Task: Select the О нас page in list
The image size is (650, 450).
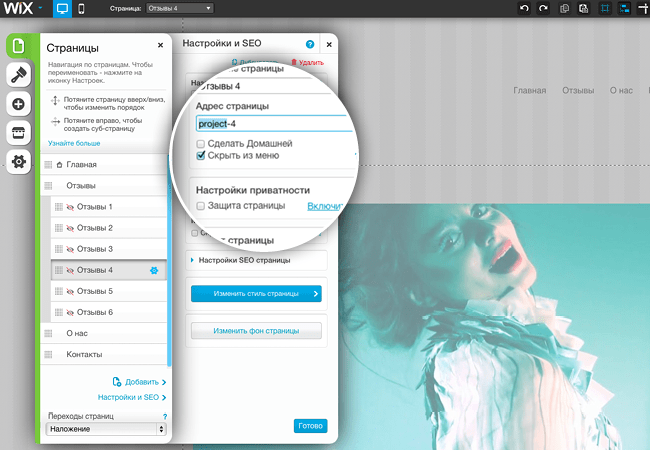Action: tap(104, 333)
